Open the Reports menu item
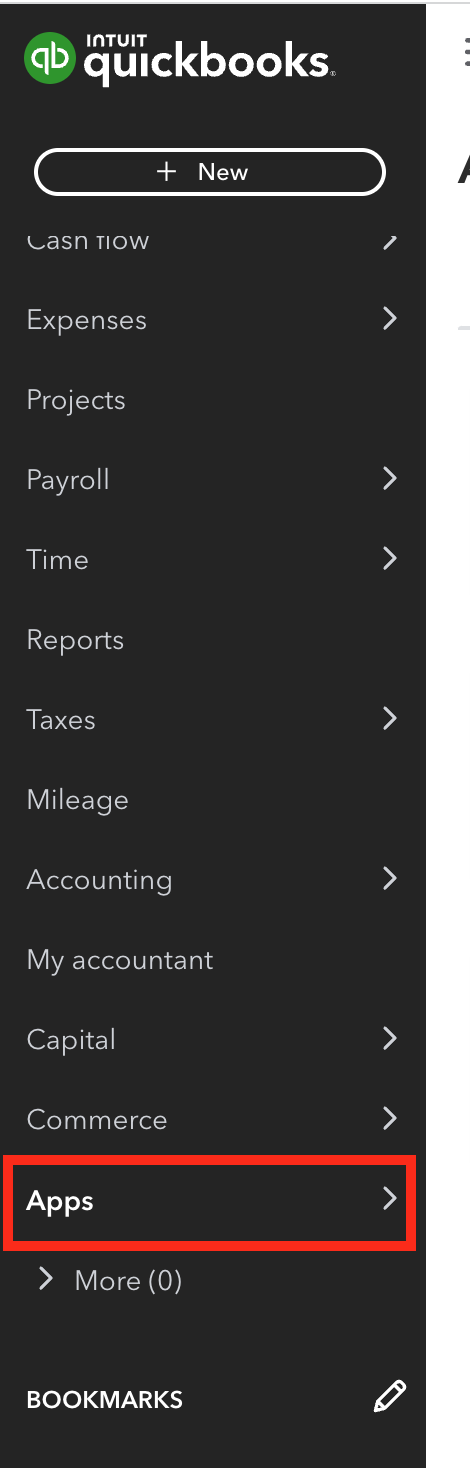Screen dimensions: 470x1468 (x=75, y=640)
